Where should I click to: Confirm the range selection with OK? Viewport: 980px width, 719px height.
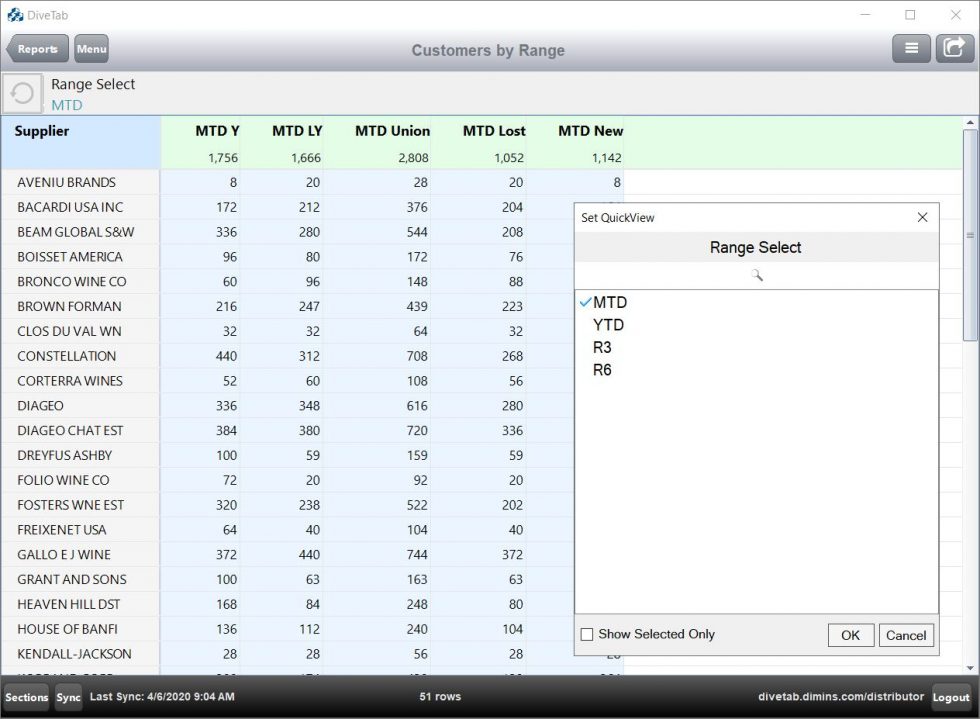pos(850,634)
